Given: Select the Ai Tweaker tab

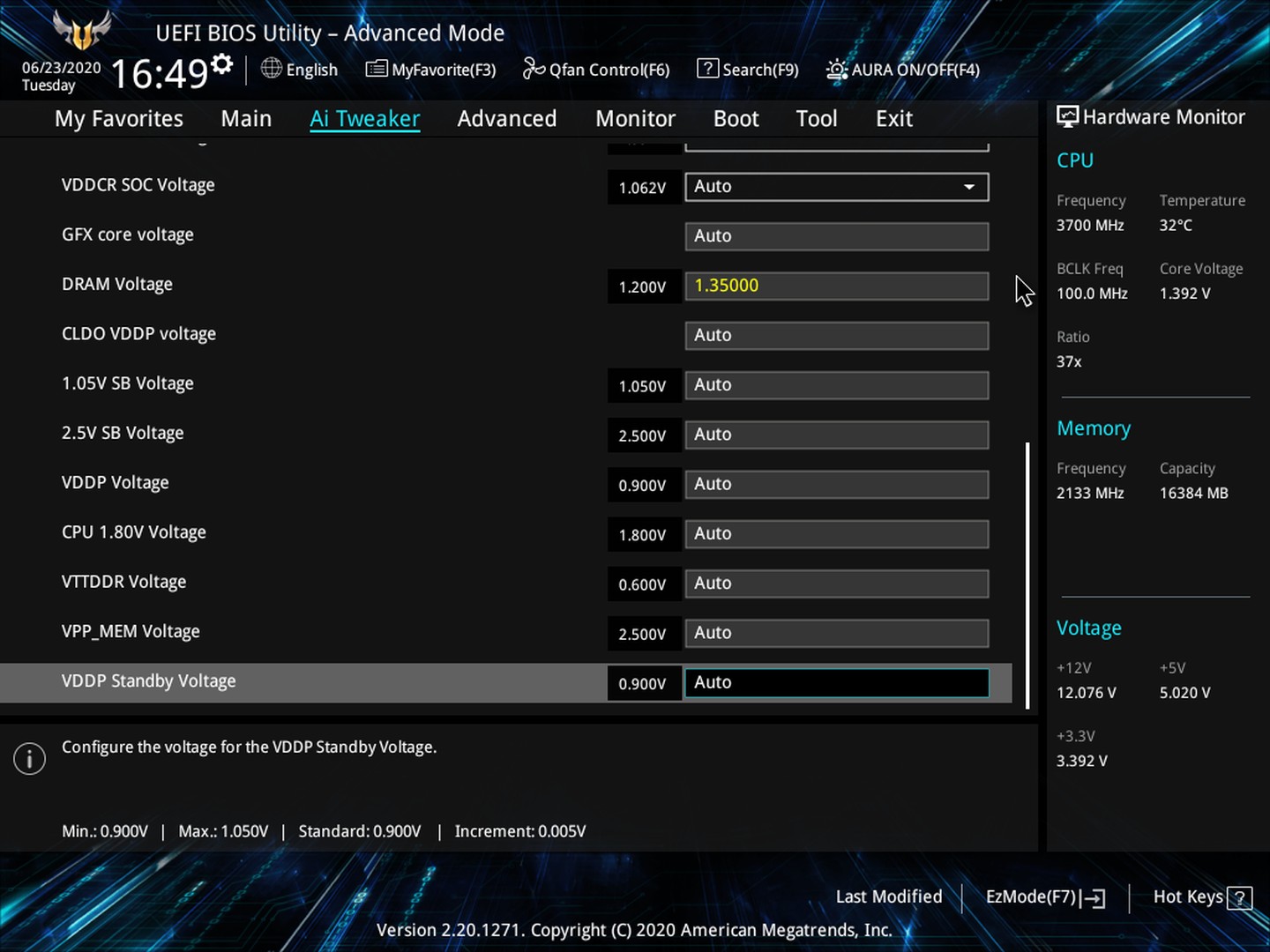Looking at the screenshot, I should (364, 119).
